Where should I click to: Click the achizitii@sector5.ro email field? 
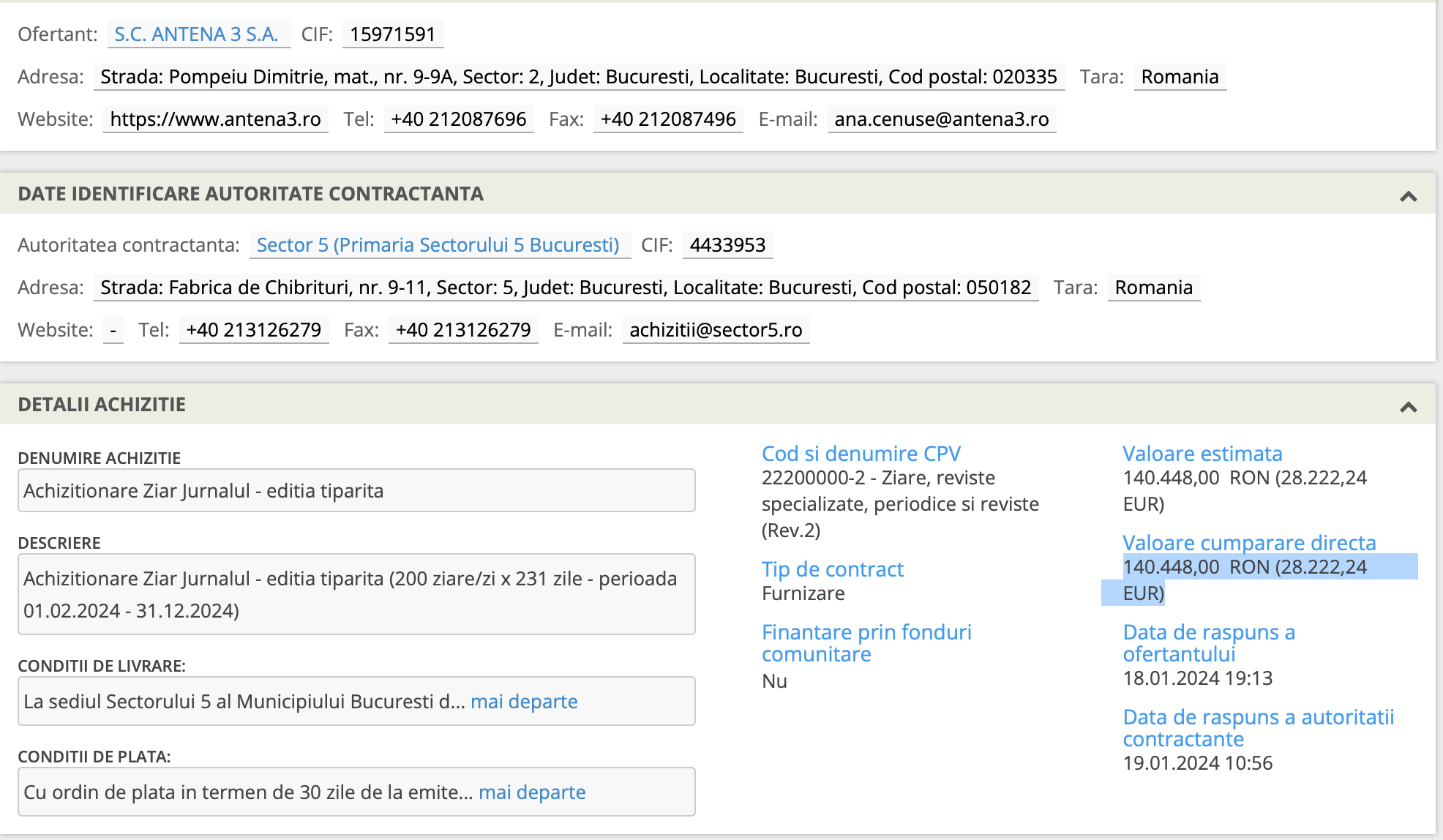(x=716, y=330)
